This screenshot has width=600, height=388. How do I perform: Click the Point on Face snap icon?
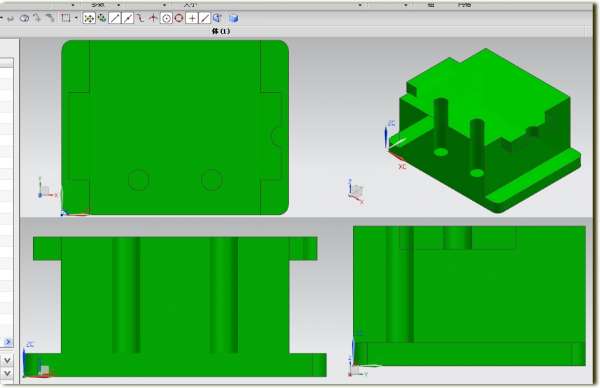click(217, 18)
